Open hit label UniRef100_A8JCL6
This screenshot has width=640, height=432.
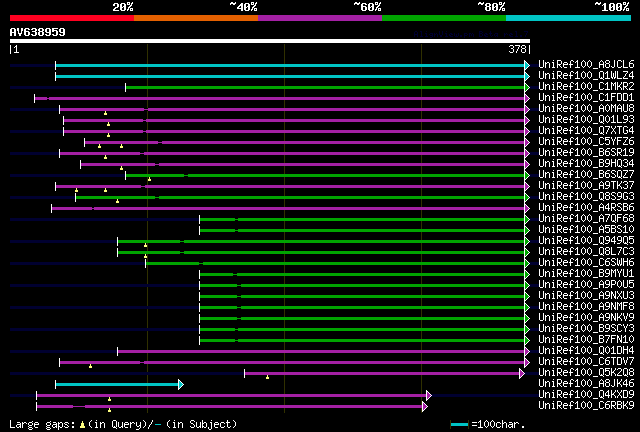coord(586,64)
